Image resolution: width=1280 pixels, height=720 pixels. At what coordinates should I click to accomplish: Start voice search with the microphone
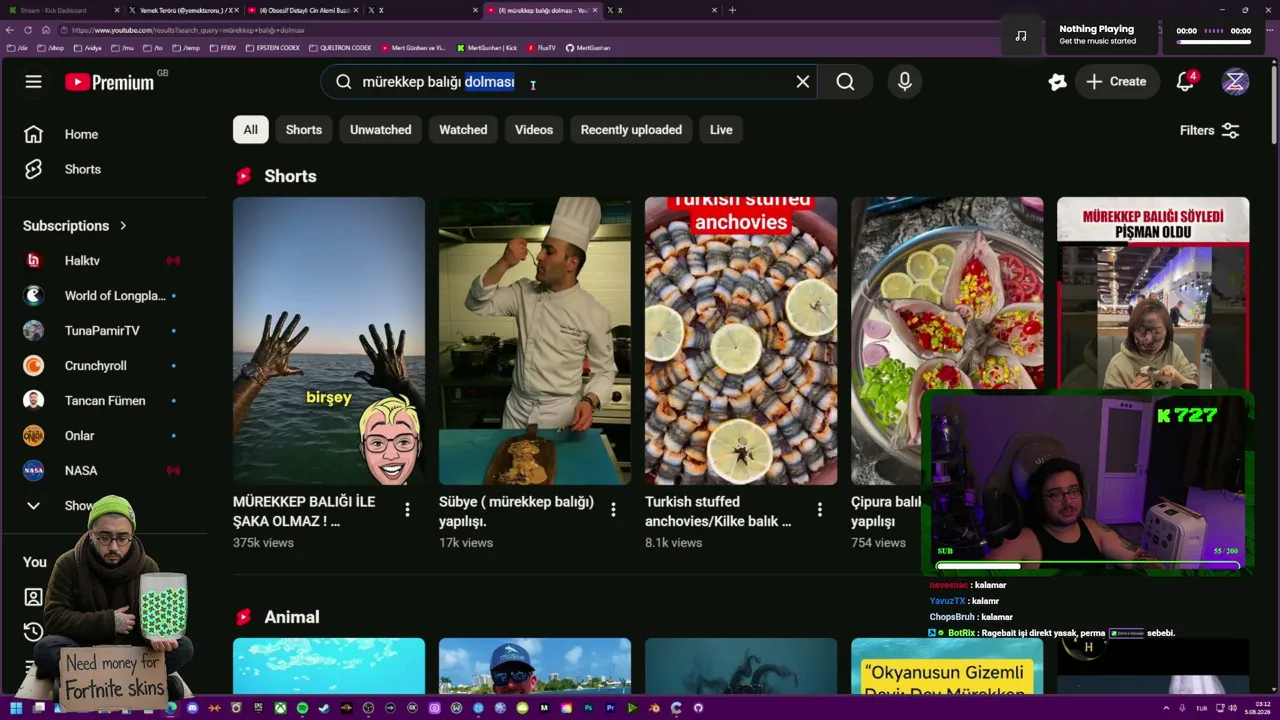(x=905, y=82)
